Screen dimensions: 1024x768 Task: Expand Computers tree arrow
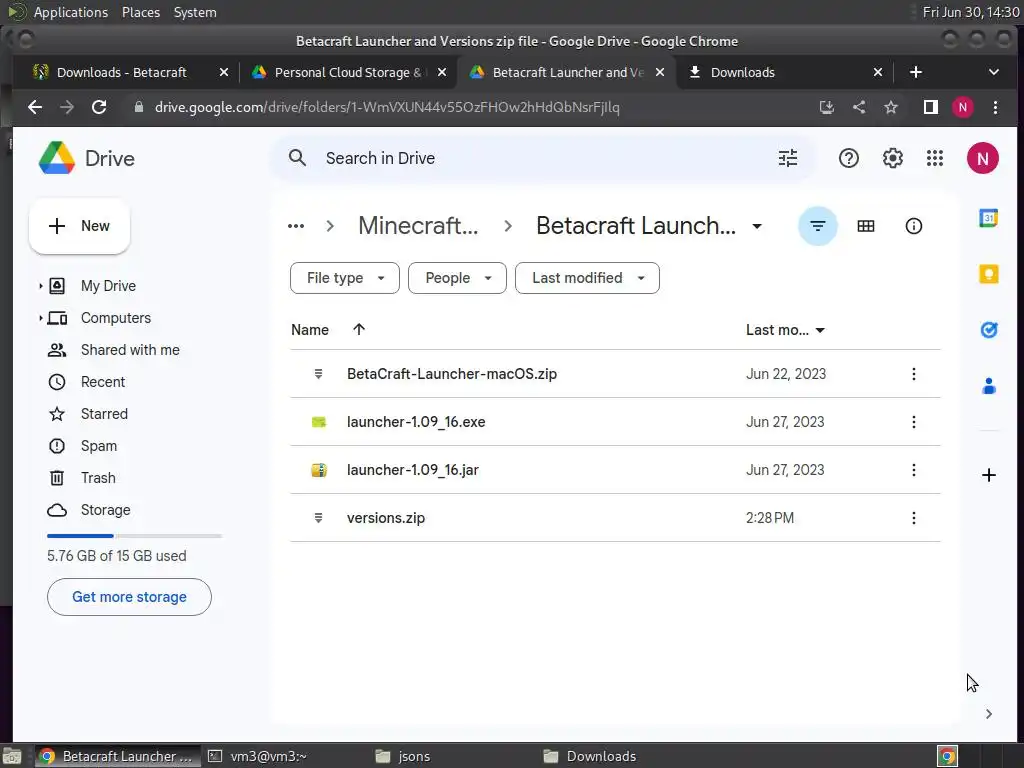pos(40,318)
